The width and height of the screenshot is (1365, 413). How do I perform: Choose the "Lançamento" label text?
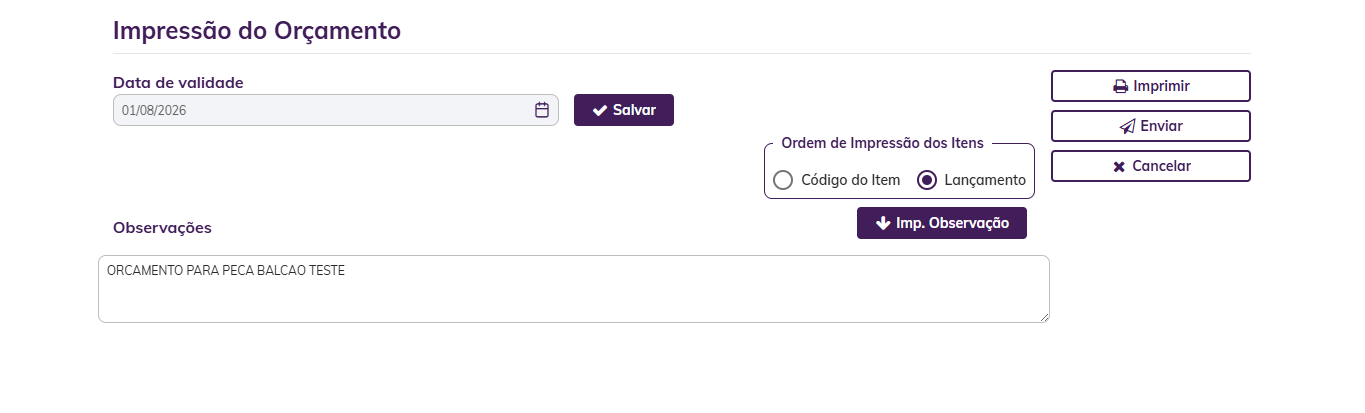985,180
